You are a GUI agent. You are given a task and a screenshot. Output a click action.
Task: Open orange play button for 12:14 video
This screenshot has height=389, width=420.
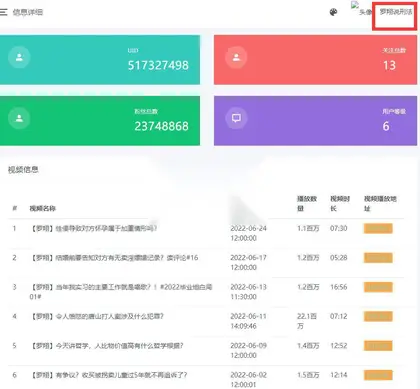[378, 375]
